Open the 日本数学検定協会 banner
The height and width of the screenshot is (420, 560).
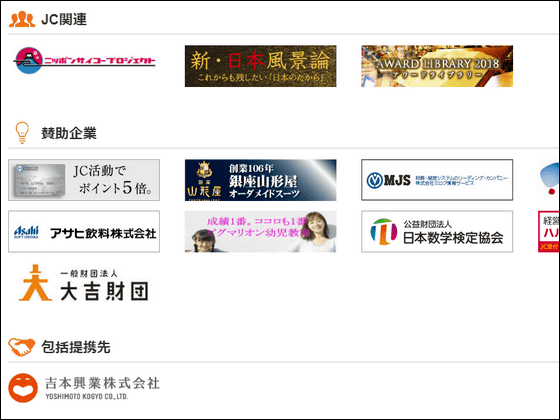pyautogui.click(x=437, y=231)
